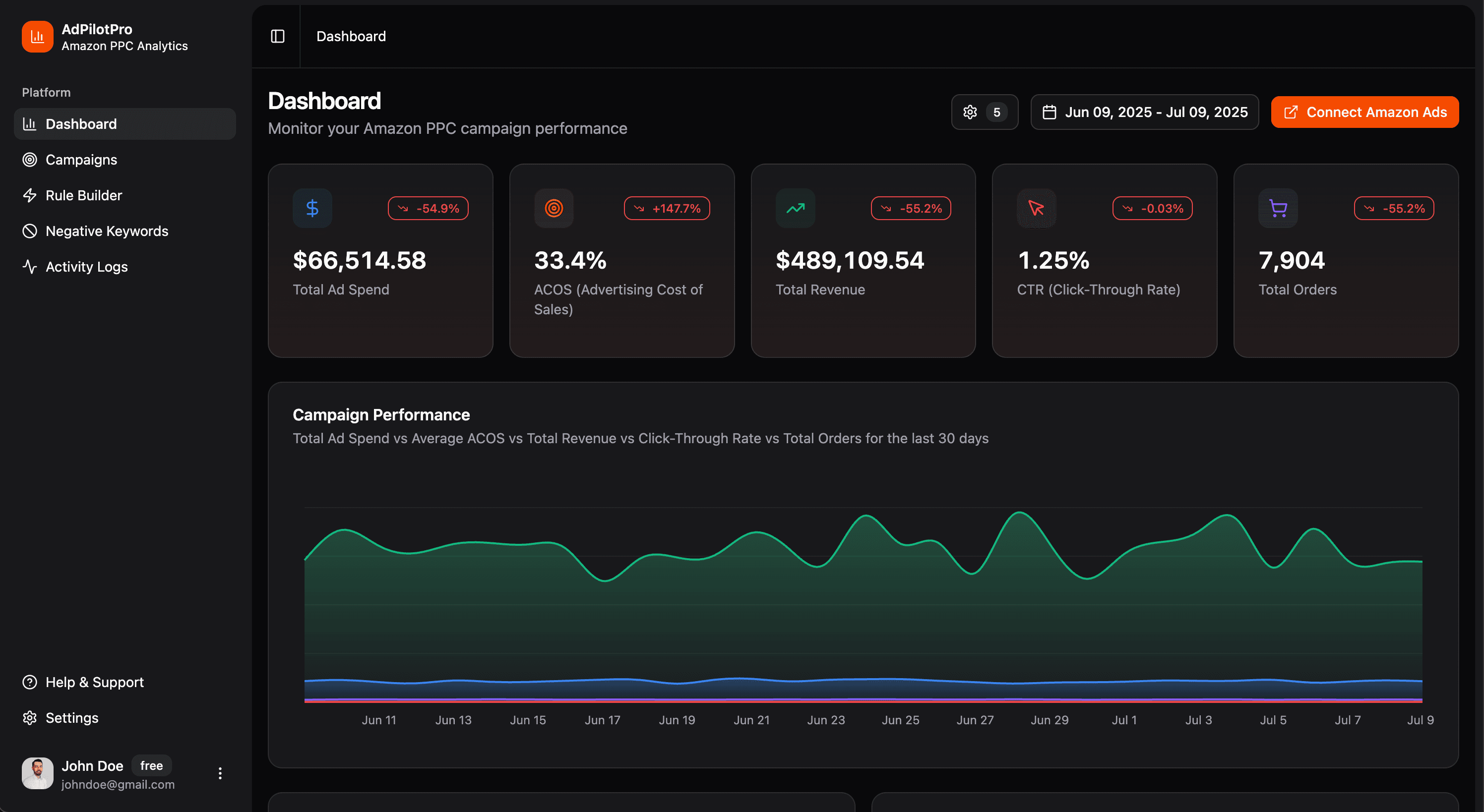Select the Dashboard chart icon in sidebar

(29, 123)
